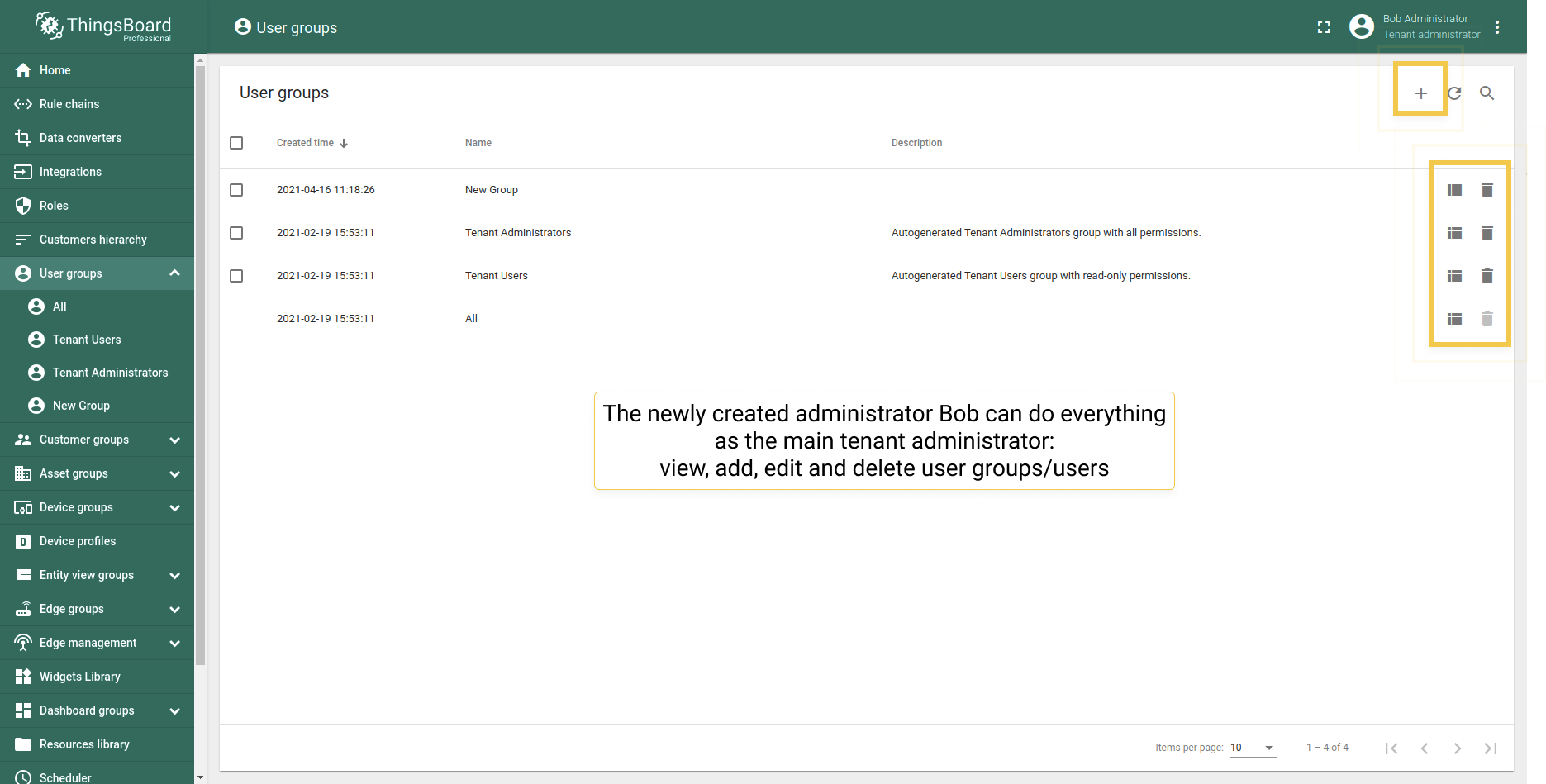Expand Edge groups in sidebar

(174, 609)
